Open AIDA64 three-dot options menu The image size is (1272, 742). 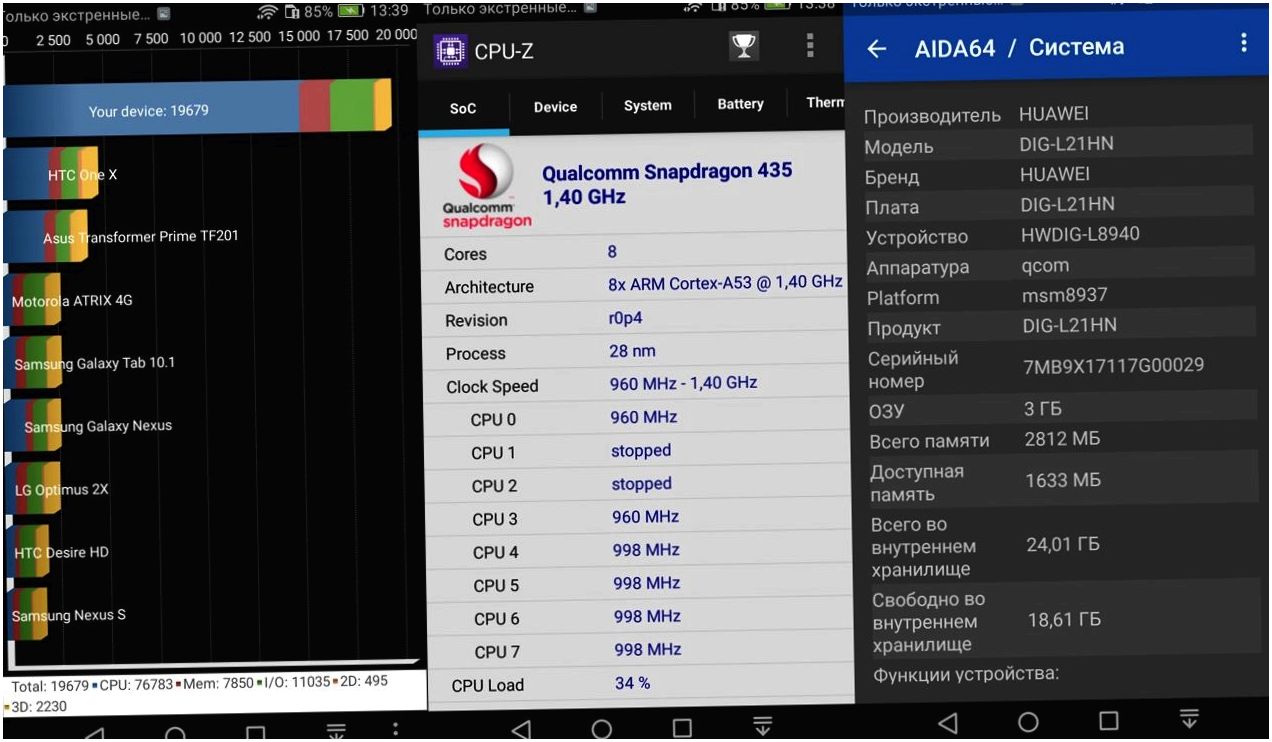(x=1244, y=42)
